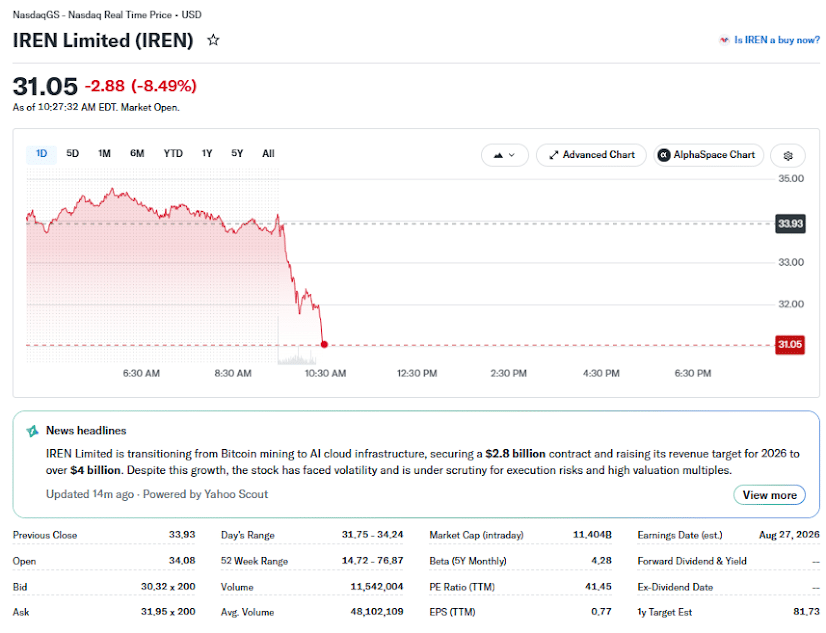Image resolution: width=826 pixels, height=633 pixels.
Task: Click the Bid value 30.32 x 200
Action: click(168, 587)
